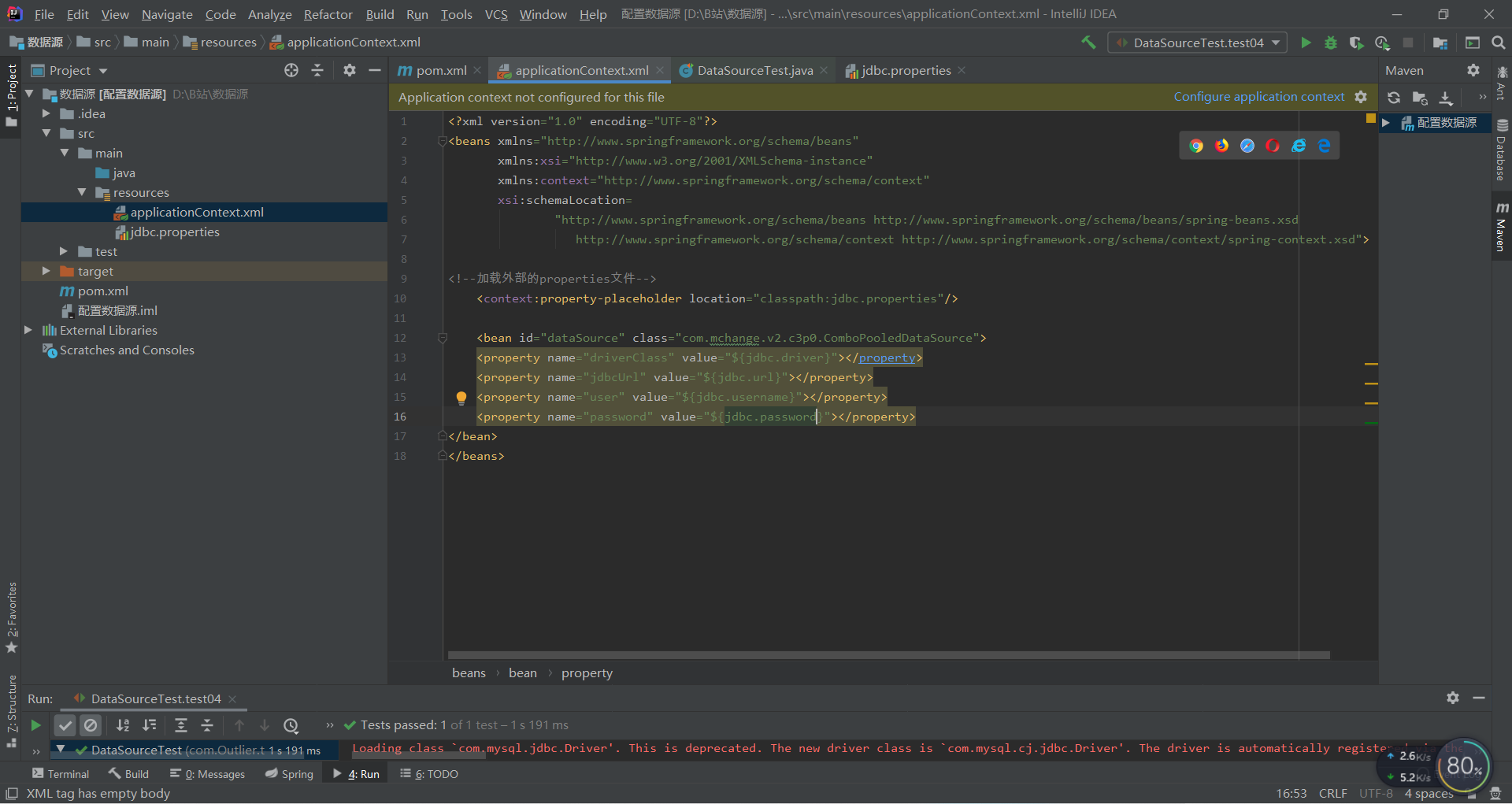Toggle sort by duration in Run panel

coord(149,725)
